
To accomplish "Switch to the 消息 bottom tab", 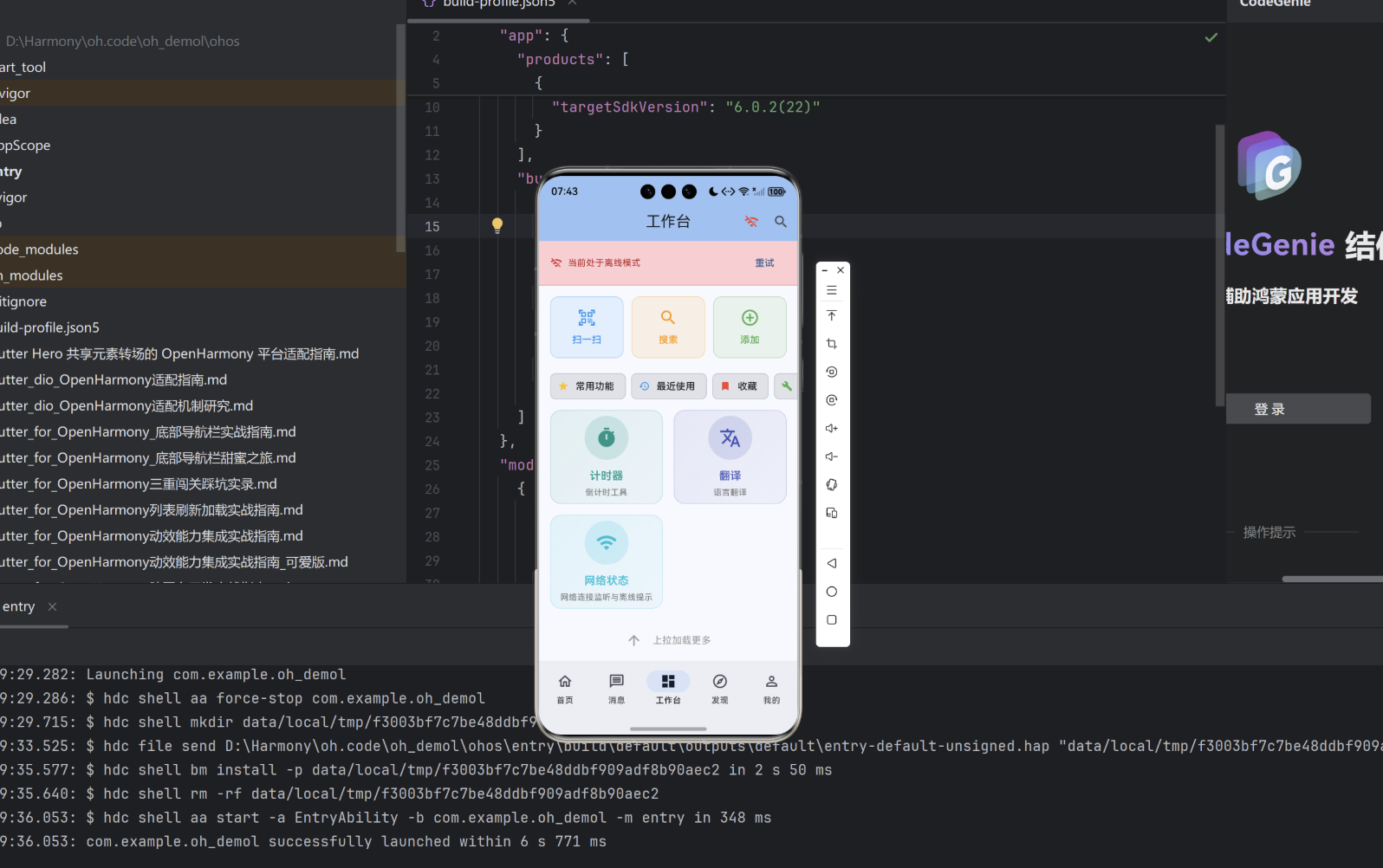I will click(616, 689).
